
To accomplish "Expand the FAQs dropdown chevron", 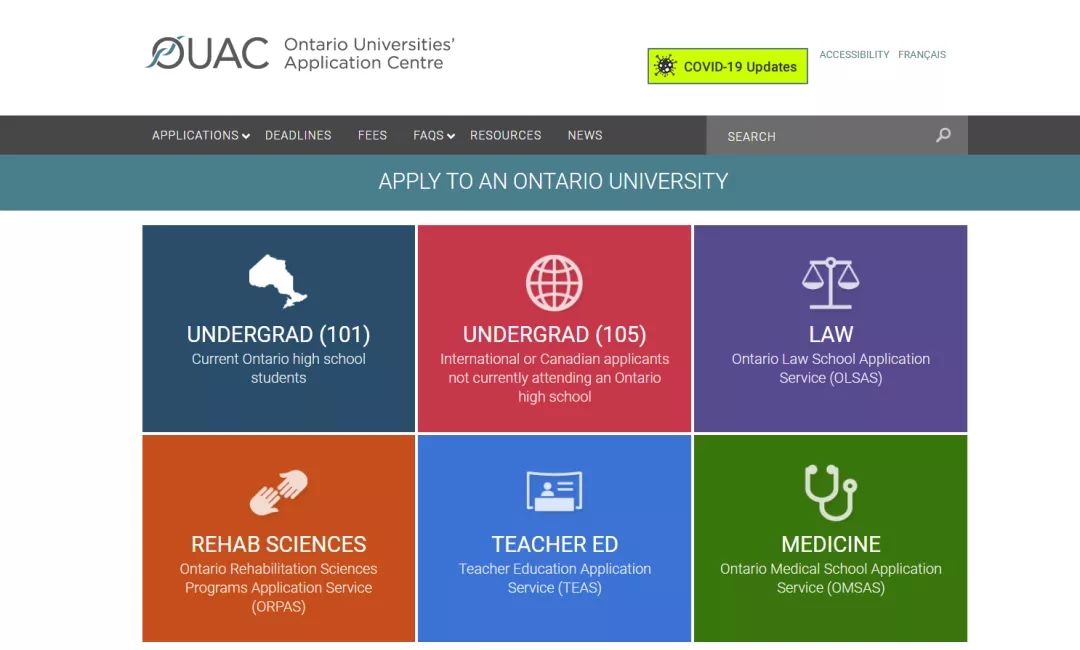I will [451, 136].
